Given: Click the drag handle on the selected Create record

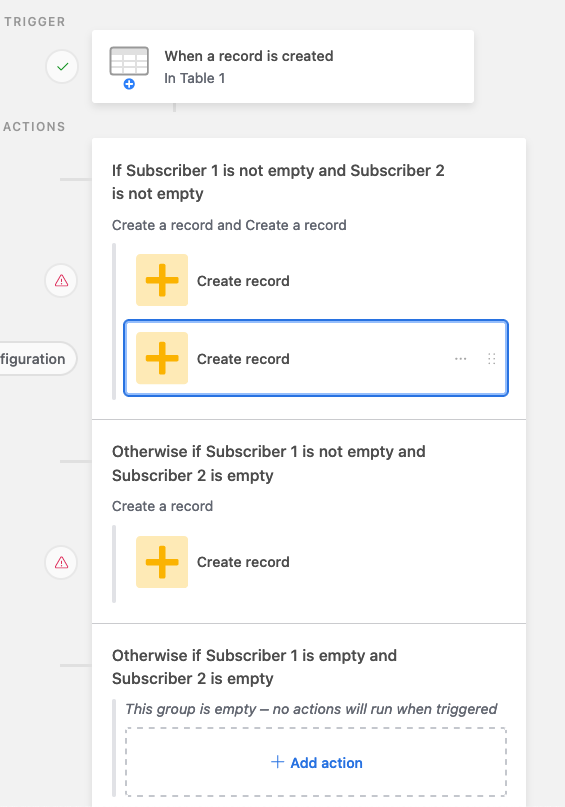Looking at the screenshot, I should tap(491, 359).
